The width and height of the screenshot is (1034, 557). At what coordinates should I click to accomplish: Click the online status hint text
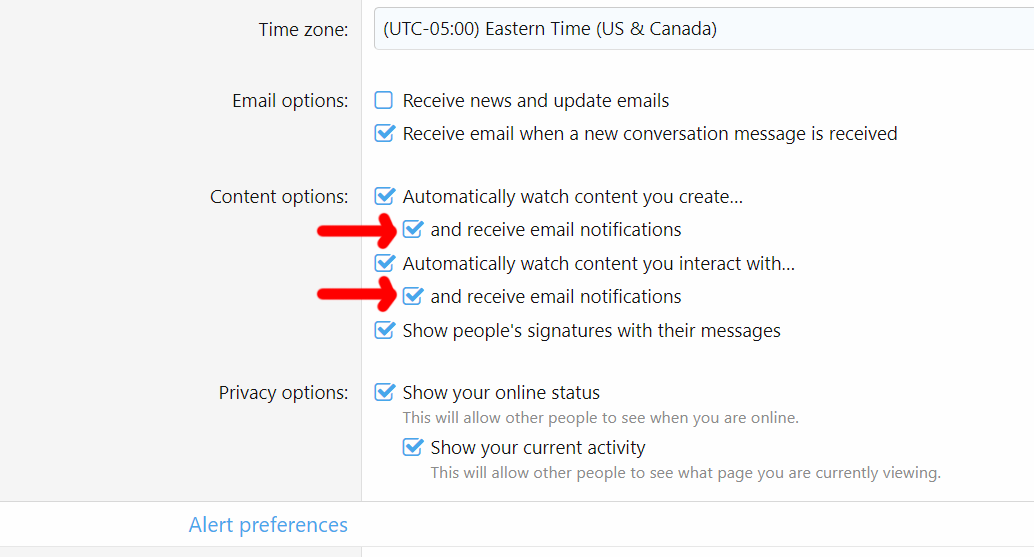pyautogui.click(x=600, y=418)
